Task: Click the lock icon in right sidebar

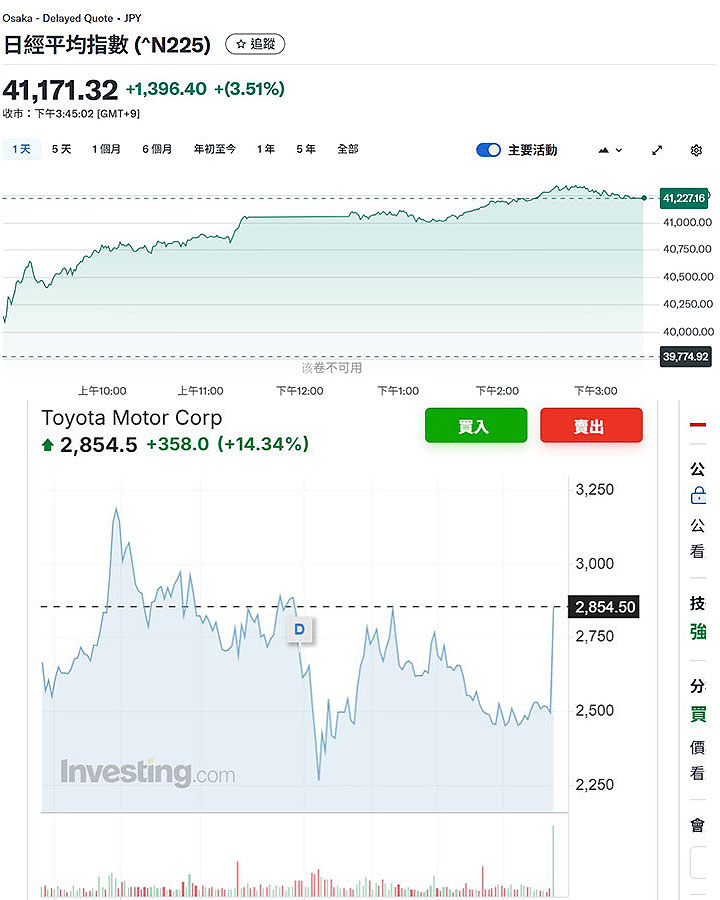Action: [698, 496]
